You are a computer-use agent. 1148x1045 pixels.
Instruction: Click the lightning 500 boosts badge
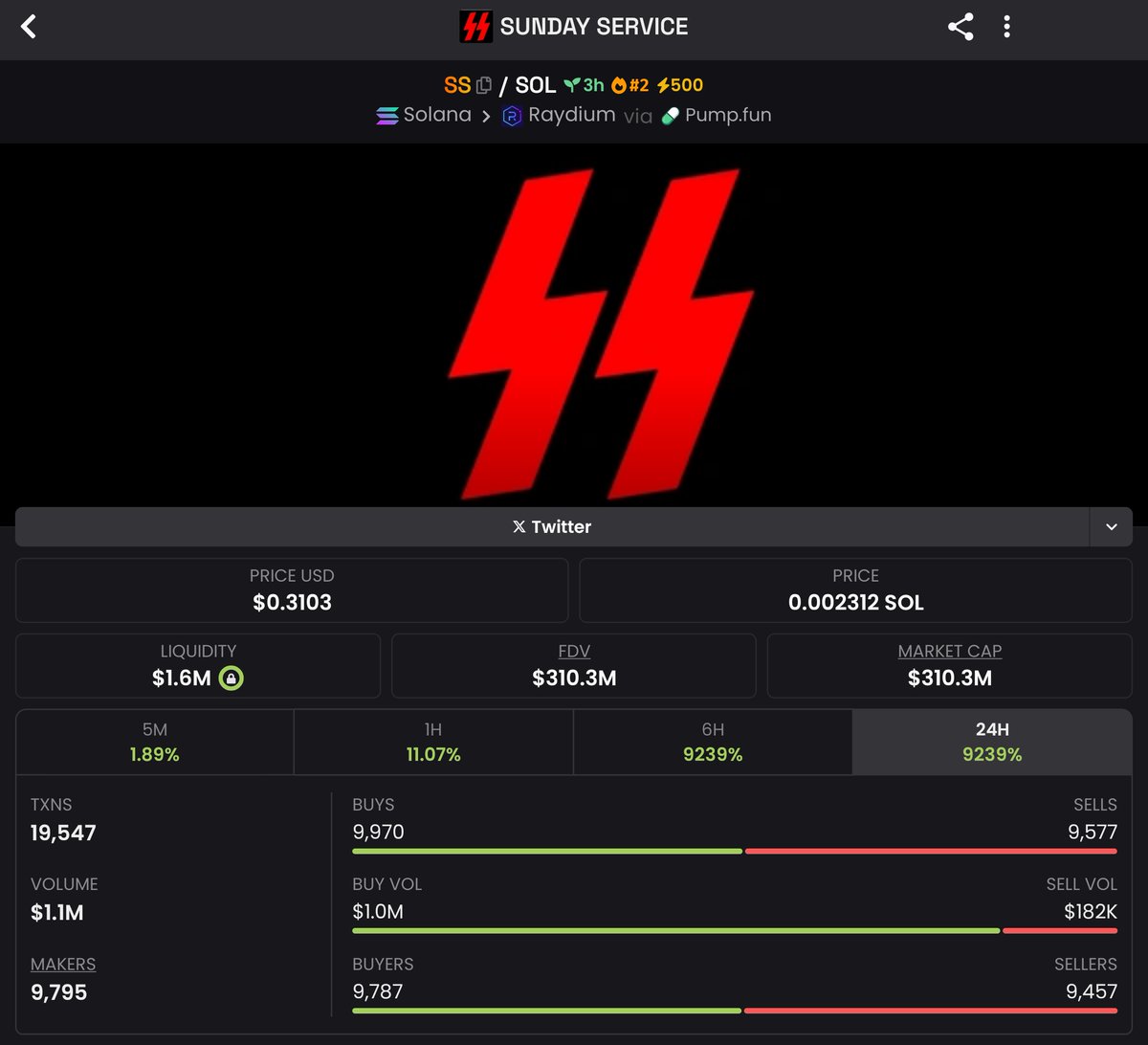[680, 85]
